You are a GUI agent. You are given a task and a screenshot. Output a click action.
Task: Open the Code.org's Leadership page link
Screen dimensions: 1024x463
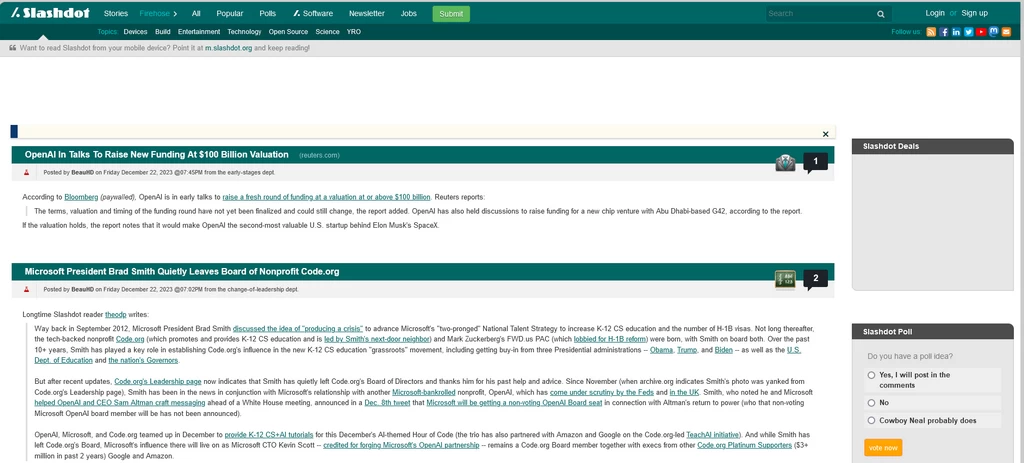[157, 381]
